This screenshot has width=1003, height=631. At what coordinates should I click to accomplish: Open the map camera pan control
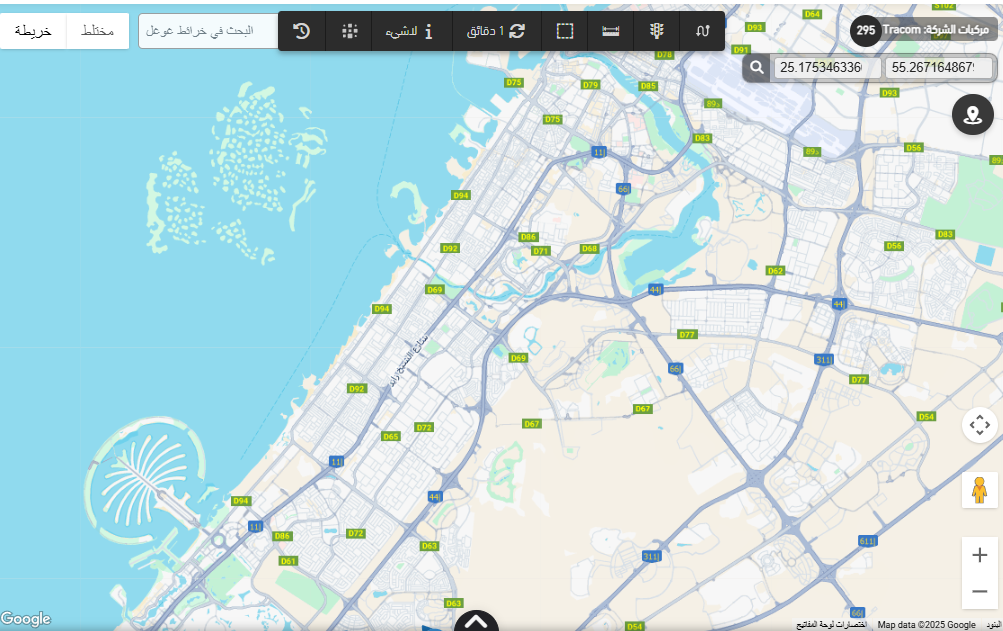point(979,425)
